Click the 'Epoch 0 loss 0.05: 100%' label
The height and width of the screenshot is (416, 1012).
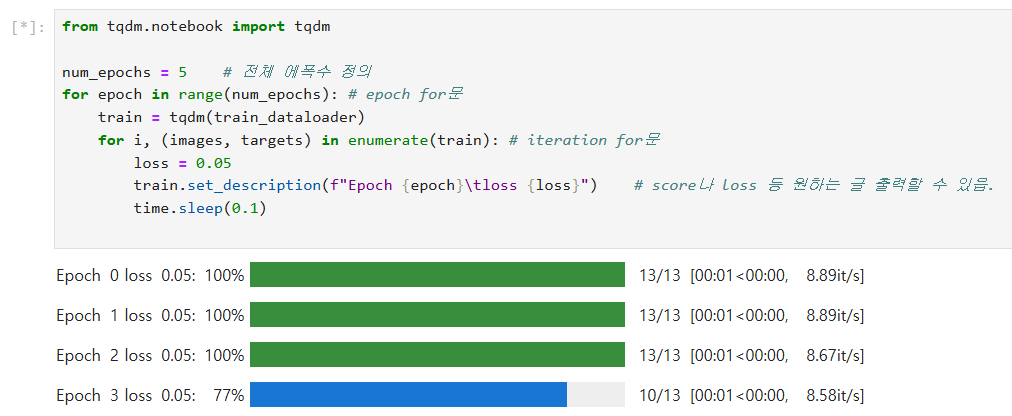coord(150,275)
